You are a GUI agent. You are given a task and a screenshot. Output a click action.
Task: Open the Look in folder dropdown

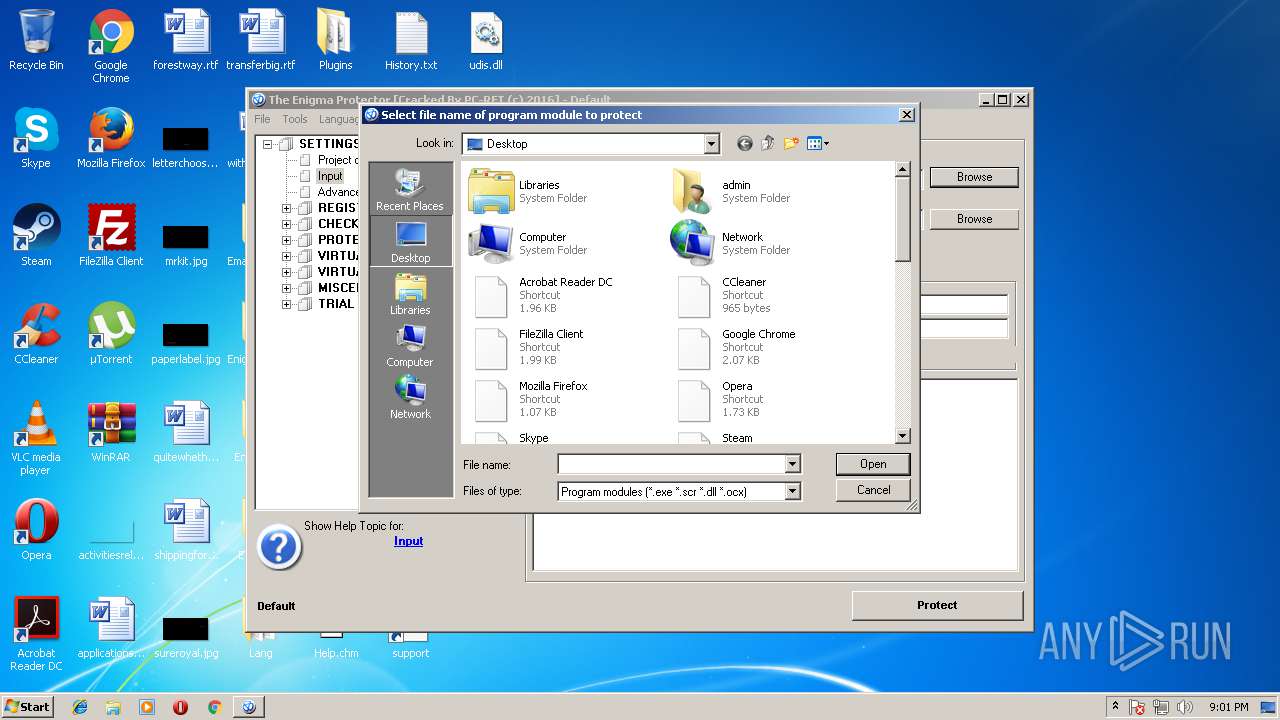(x=711, y=144)
